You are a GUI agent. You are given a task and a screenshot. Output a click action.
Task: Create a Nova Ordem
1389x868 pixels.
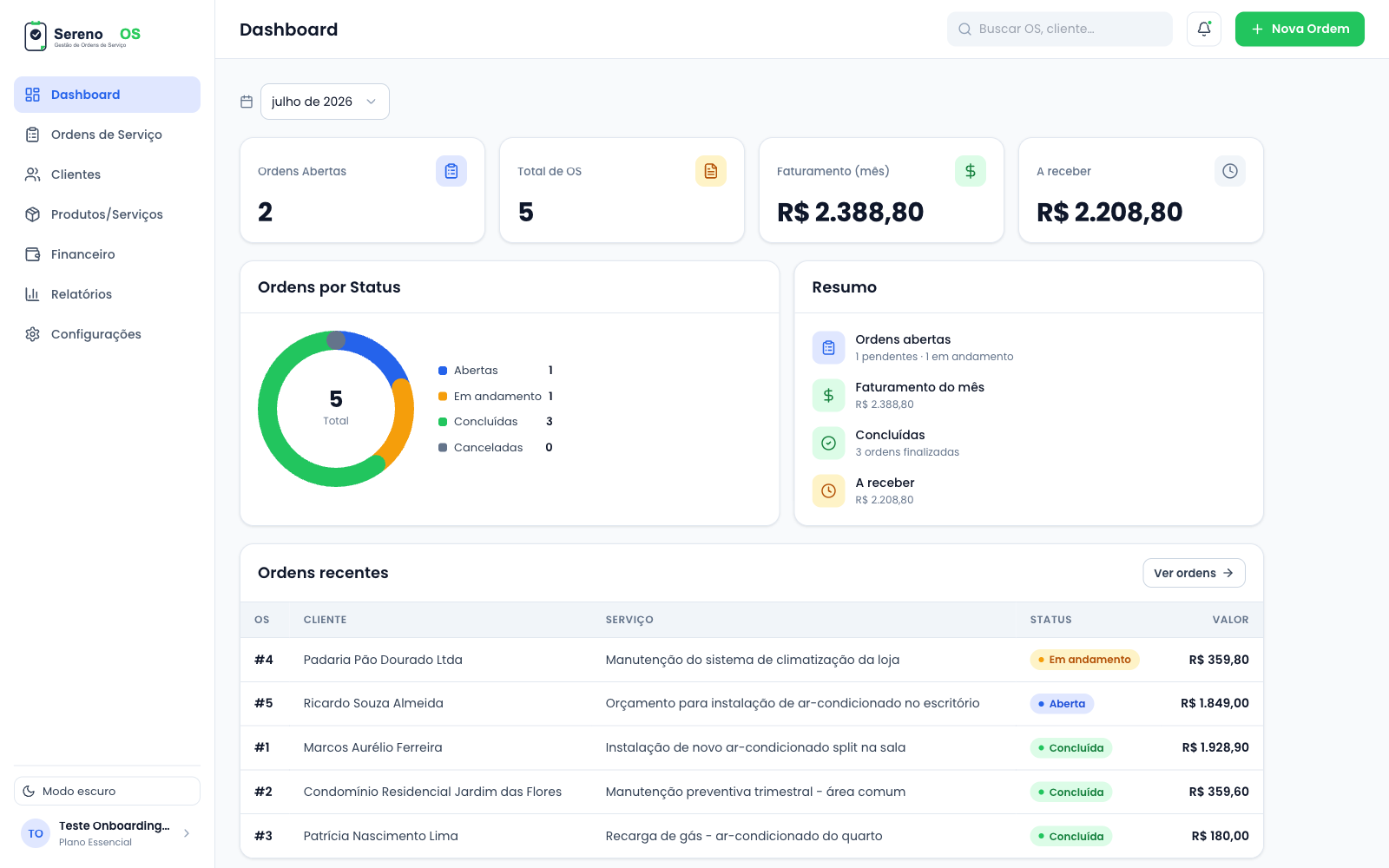tap(1300, 29)
